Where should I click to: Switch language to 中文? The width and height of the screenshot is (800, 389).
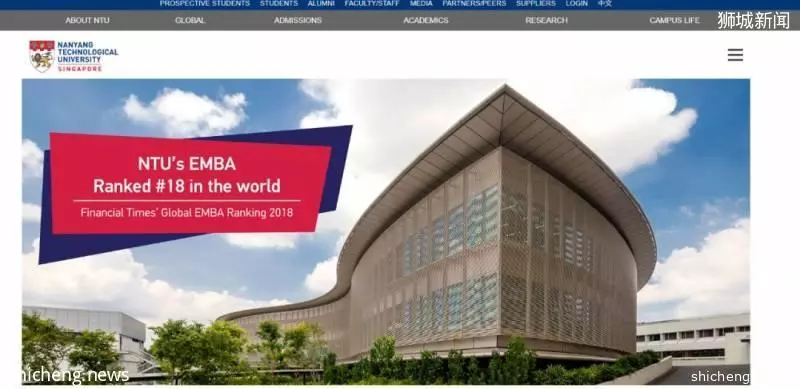[605, 4]
